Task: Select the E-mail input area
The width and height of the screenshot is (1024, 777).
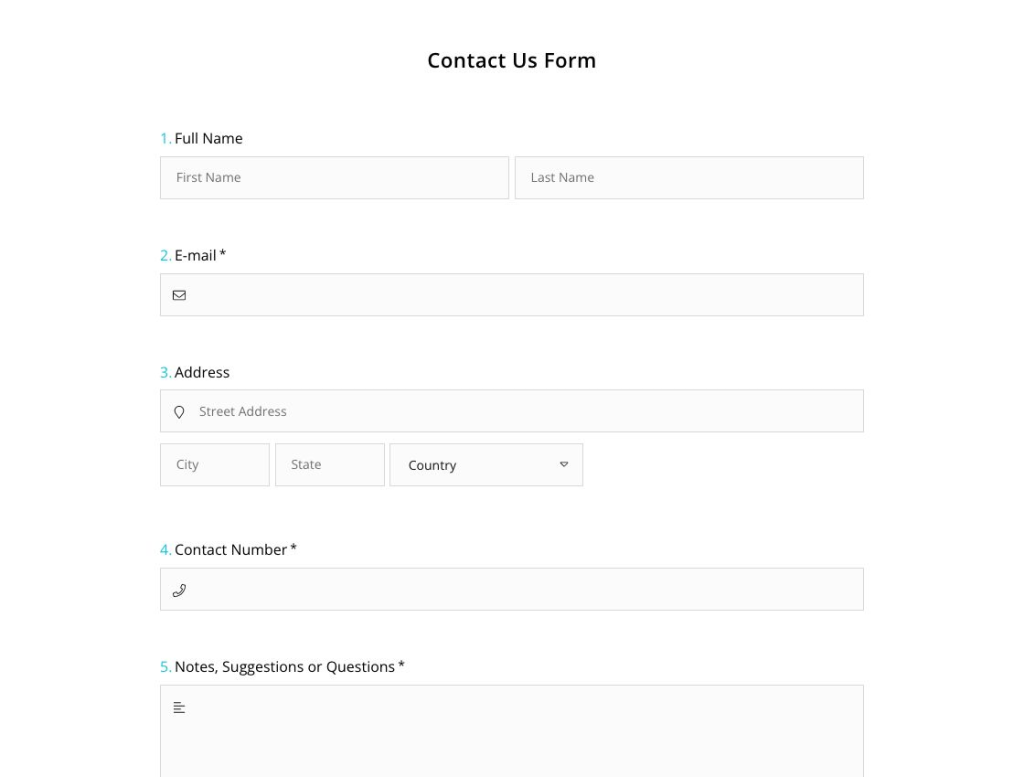Action: coord(511,294)
